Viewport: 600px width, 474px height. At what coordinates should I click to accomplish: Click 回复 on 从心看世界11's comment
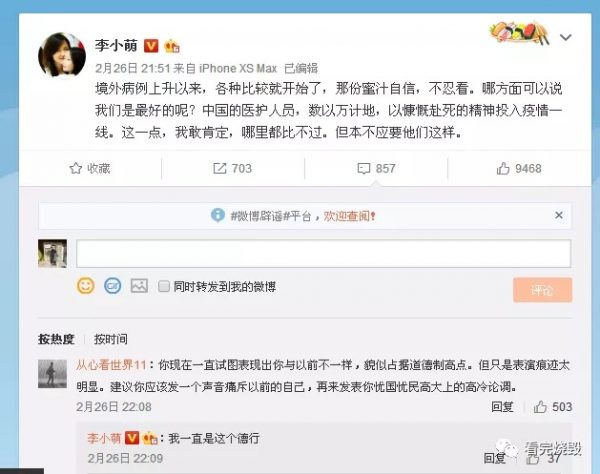[502, 407]
